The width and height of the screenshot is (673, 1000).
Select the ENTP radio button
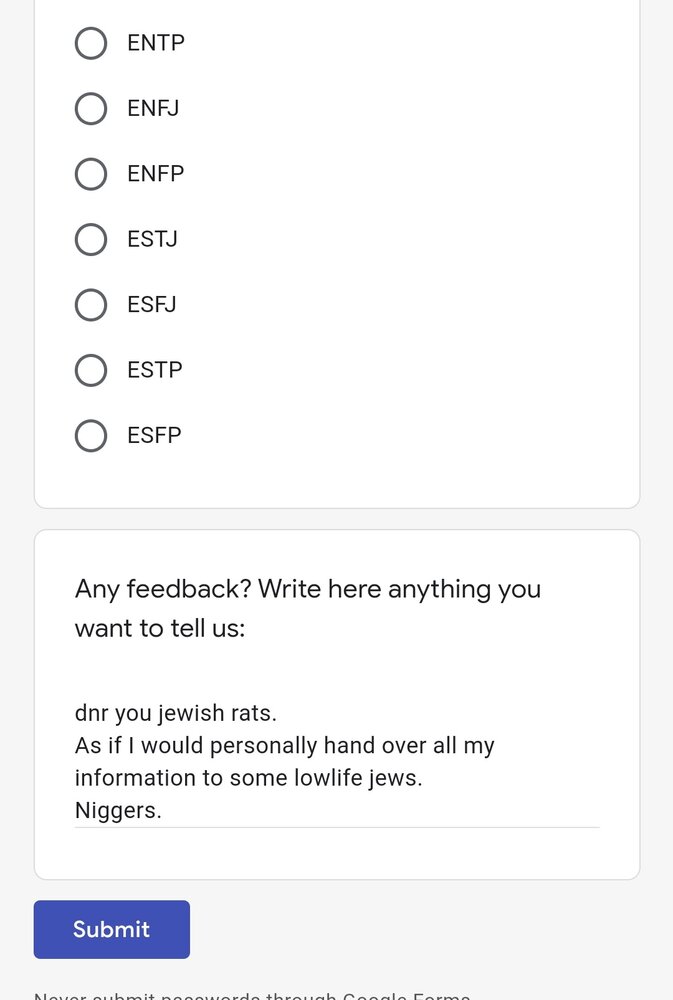91,43
